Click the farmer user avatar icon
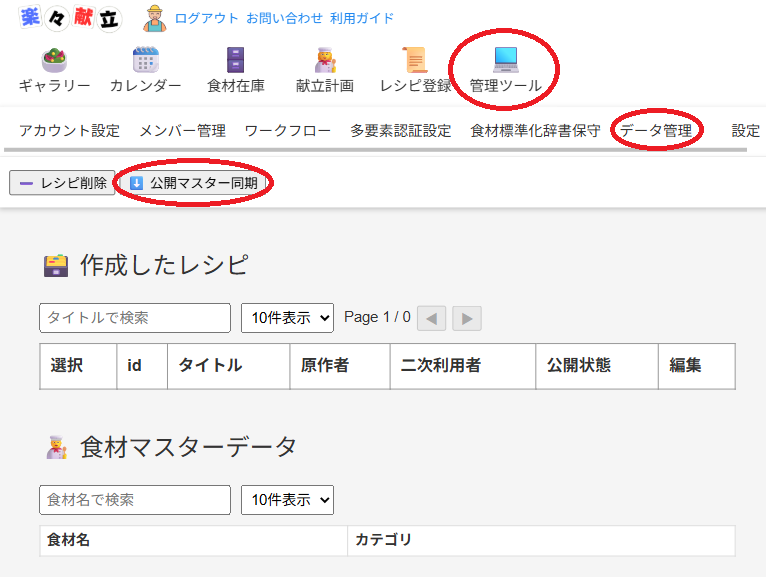 155,19
